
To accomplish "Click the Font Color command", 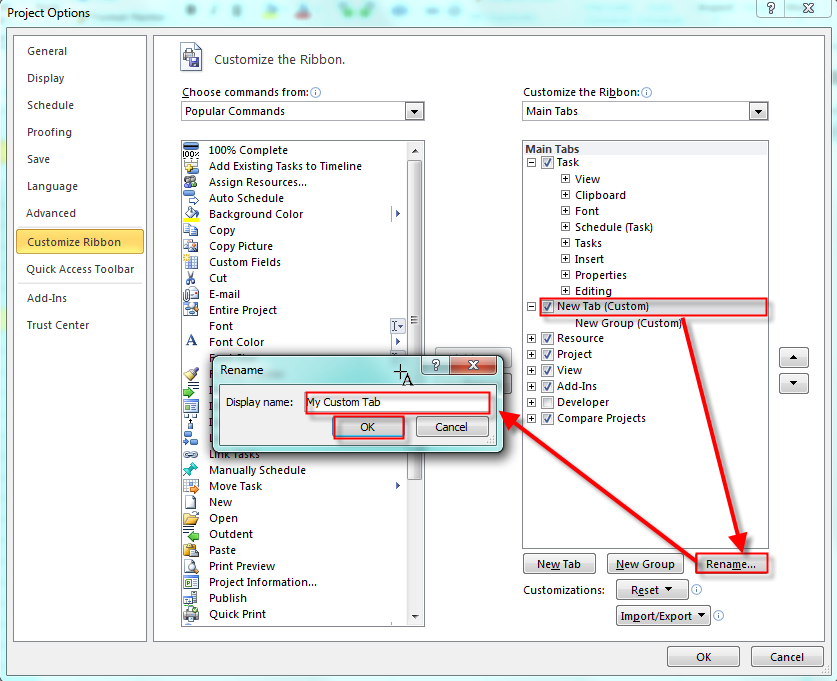I will [x=236, y=342].
